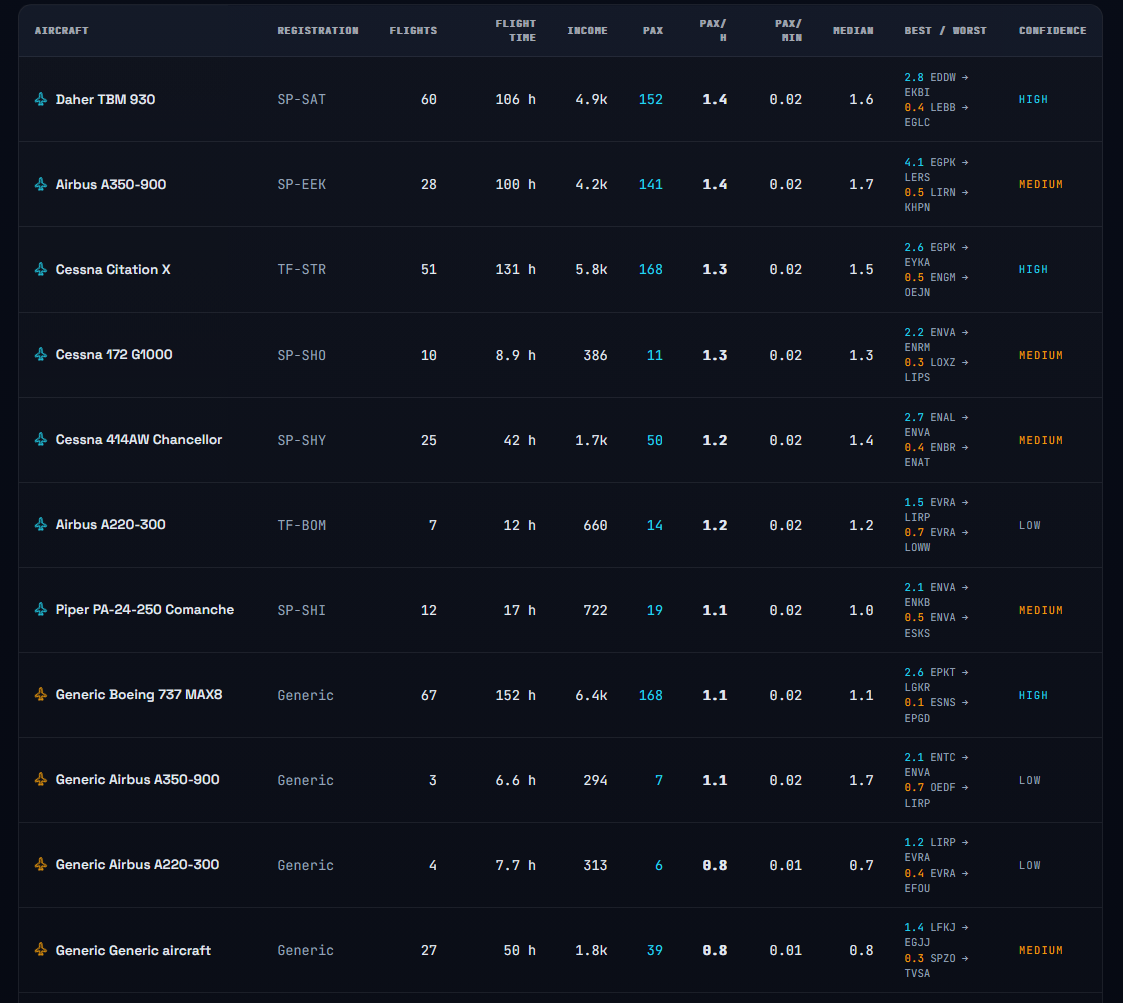Click the airplane icon beside Daher TBM 930
Image resolution: width=1123 pixels, height=1003 pixels.
tap(41, 99)
